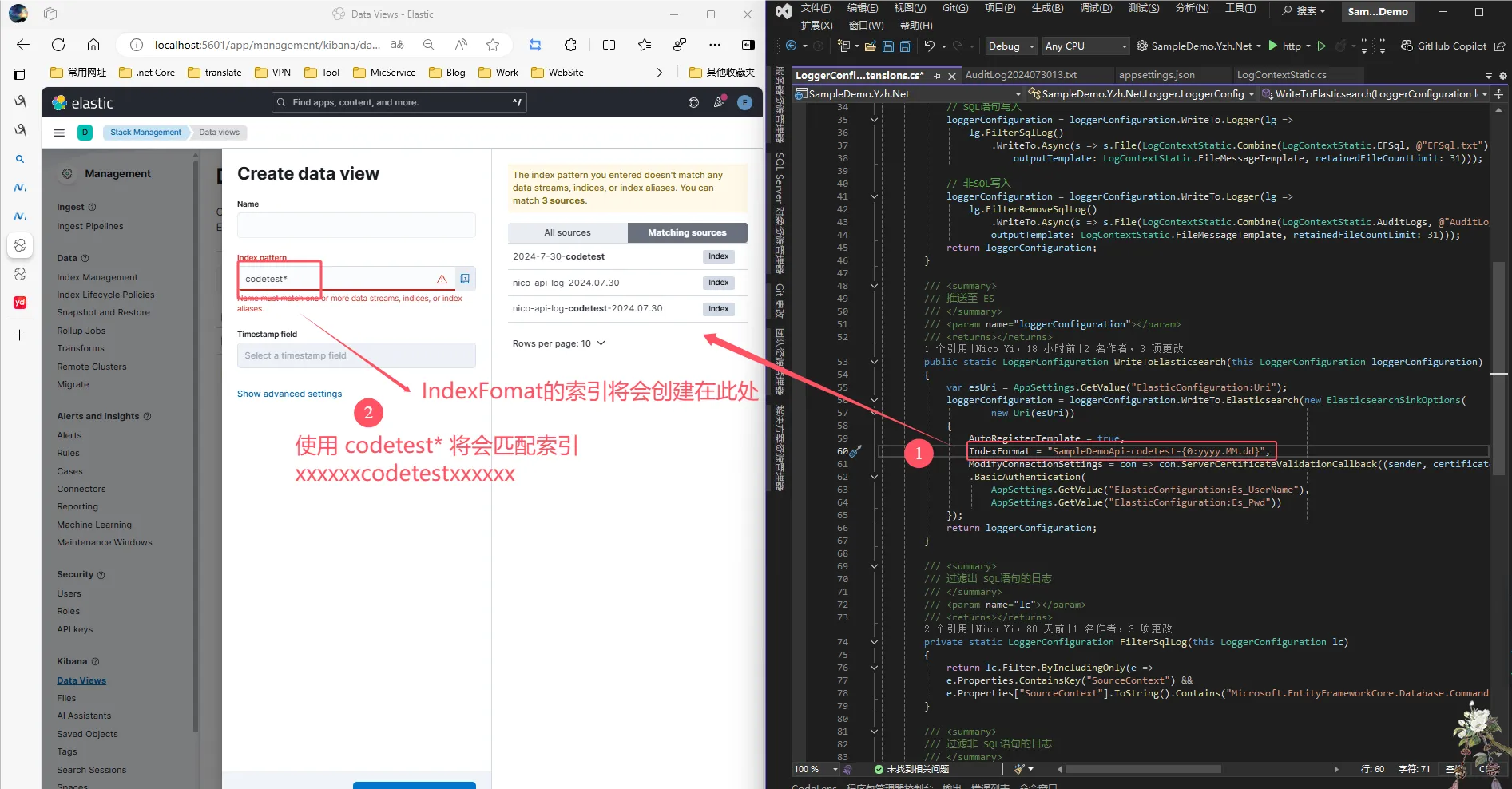This screenshot has width=1512, height=789.
Task: Click Visual Studio horizontal editor scrollbar
Action: coord(1142,769)
